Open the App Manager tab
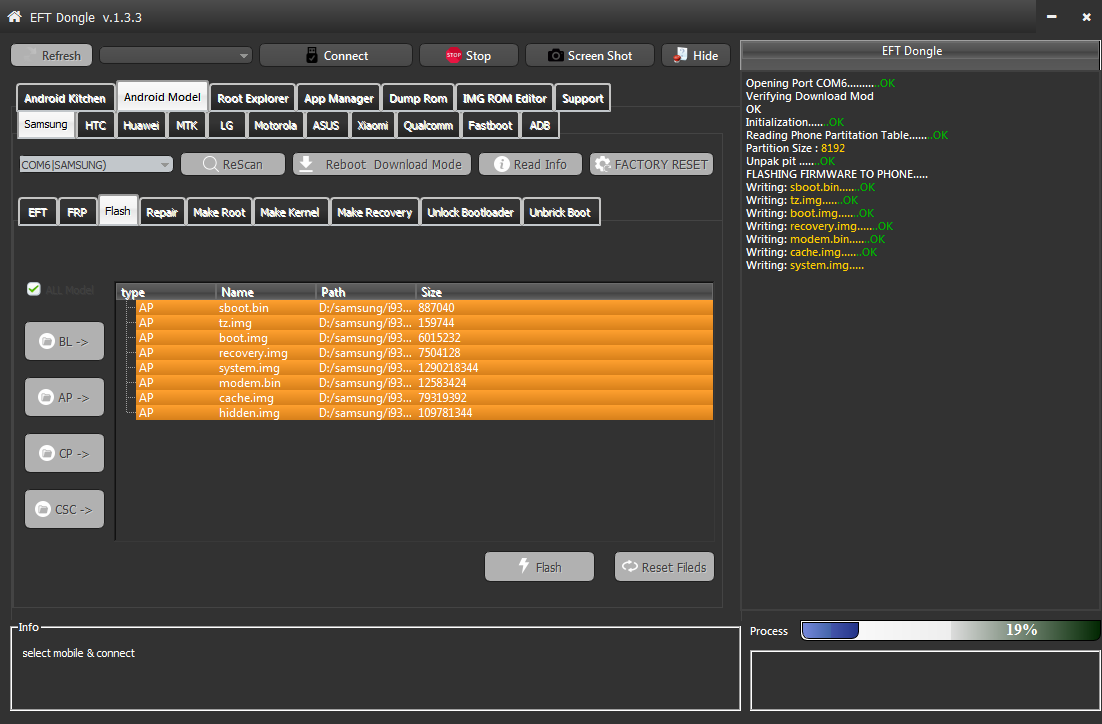This screenshot has width=1102, height=724. (339, 98)
